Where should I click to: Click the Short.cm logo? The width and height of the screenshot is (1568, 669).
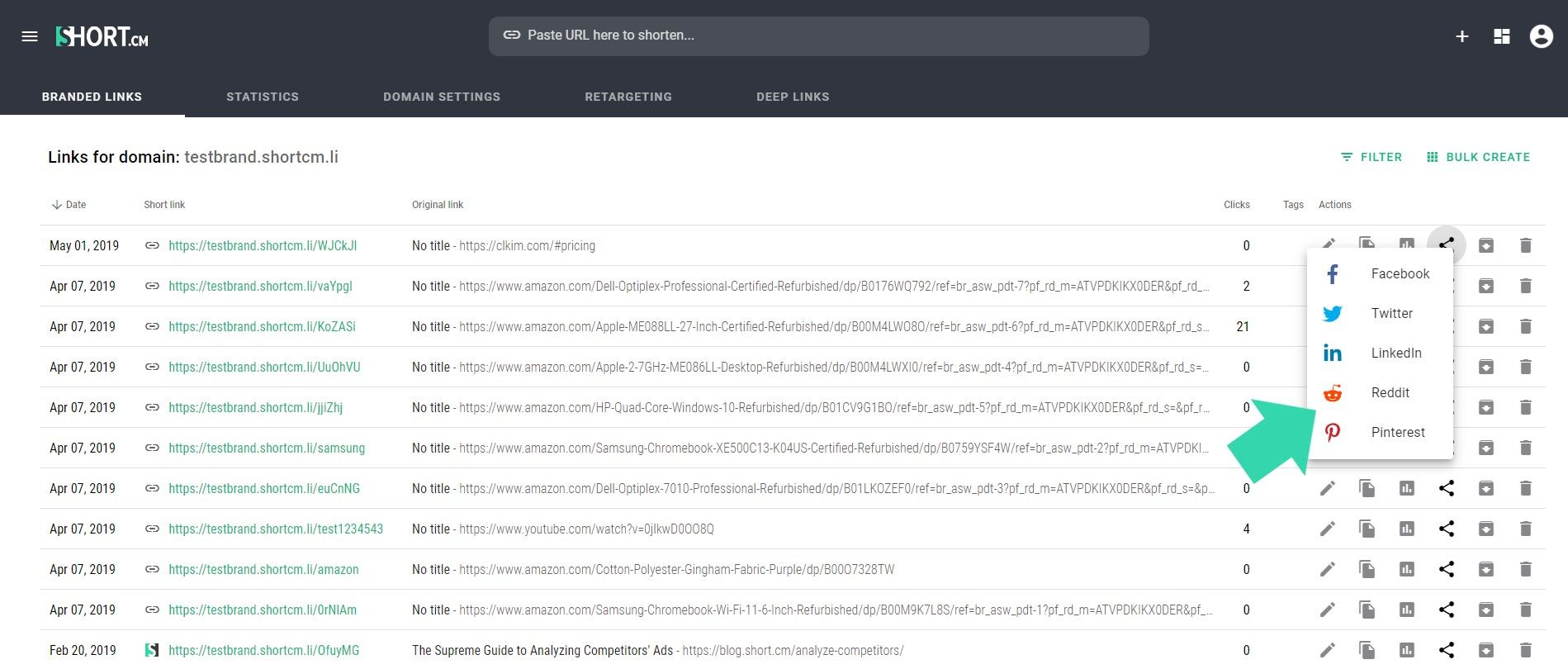102,36
